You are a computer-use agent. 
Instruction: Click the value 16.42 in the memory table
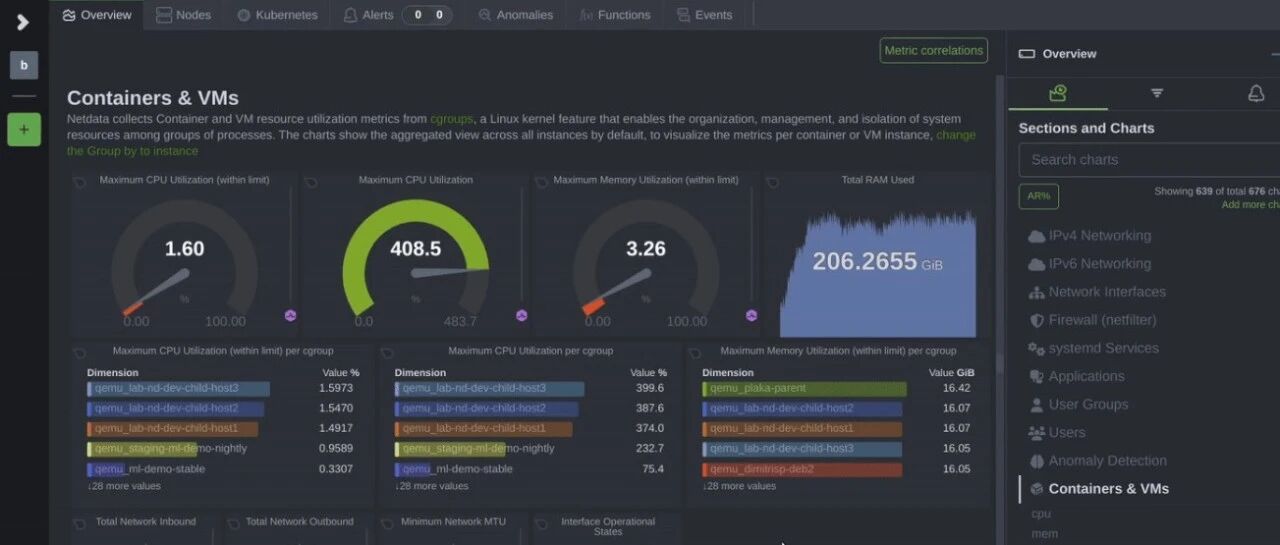[957, 388]
